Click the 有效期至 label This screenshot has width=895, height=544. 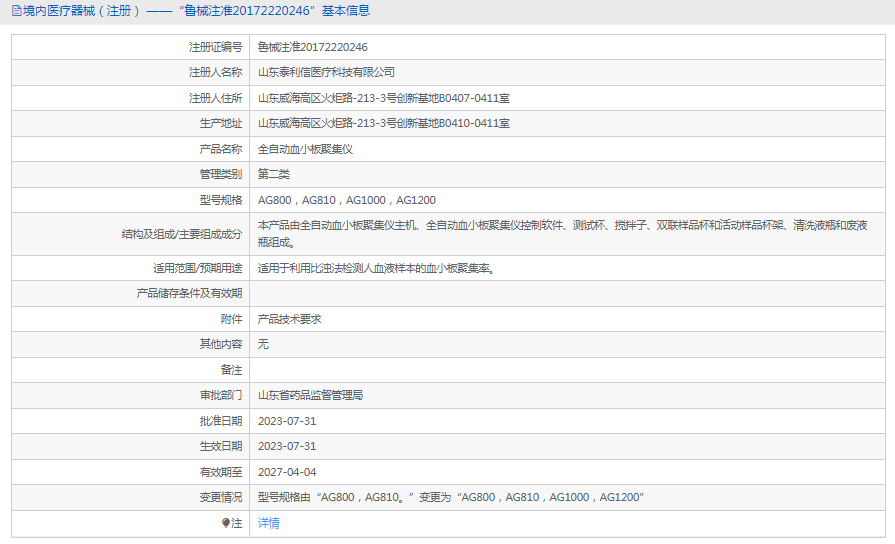point(221,472)
